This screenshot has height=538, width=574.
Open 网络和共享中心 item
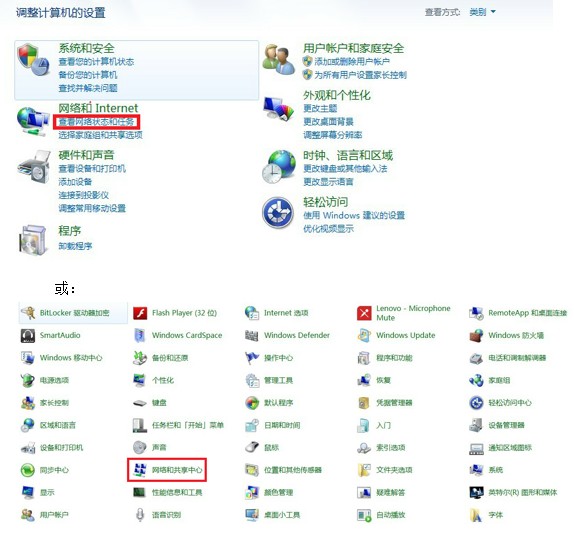point(167,470)
